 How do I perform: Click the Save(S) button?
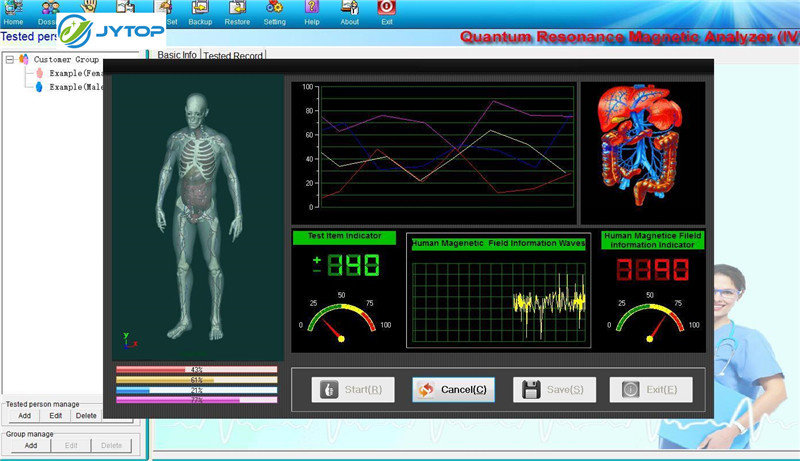coord(554,390)
